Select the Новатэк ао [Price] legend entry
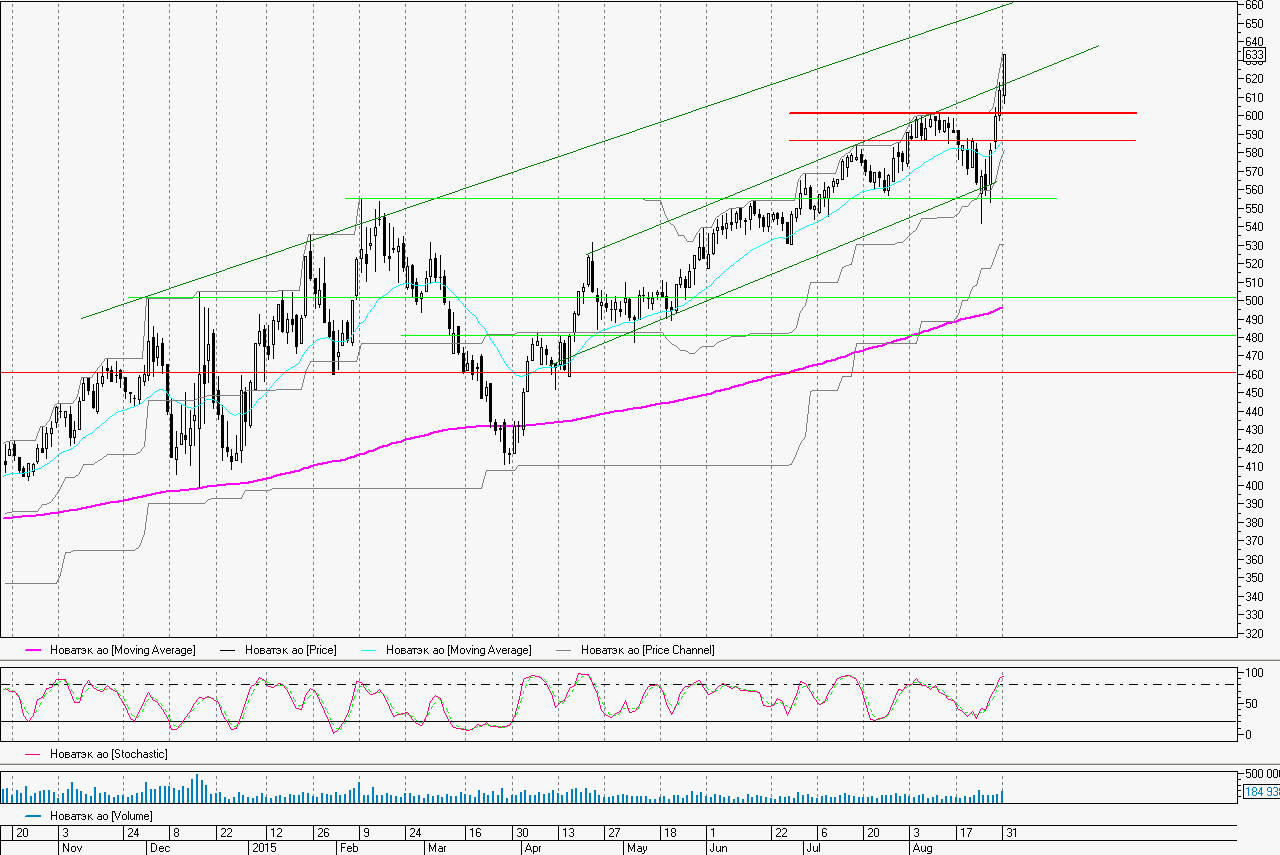 point(290,650)
